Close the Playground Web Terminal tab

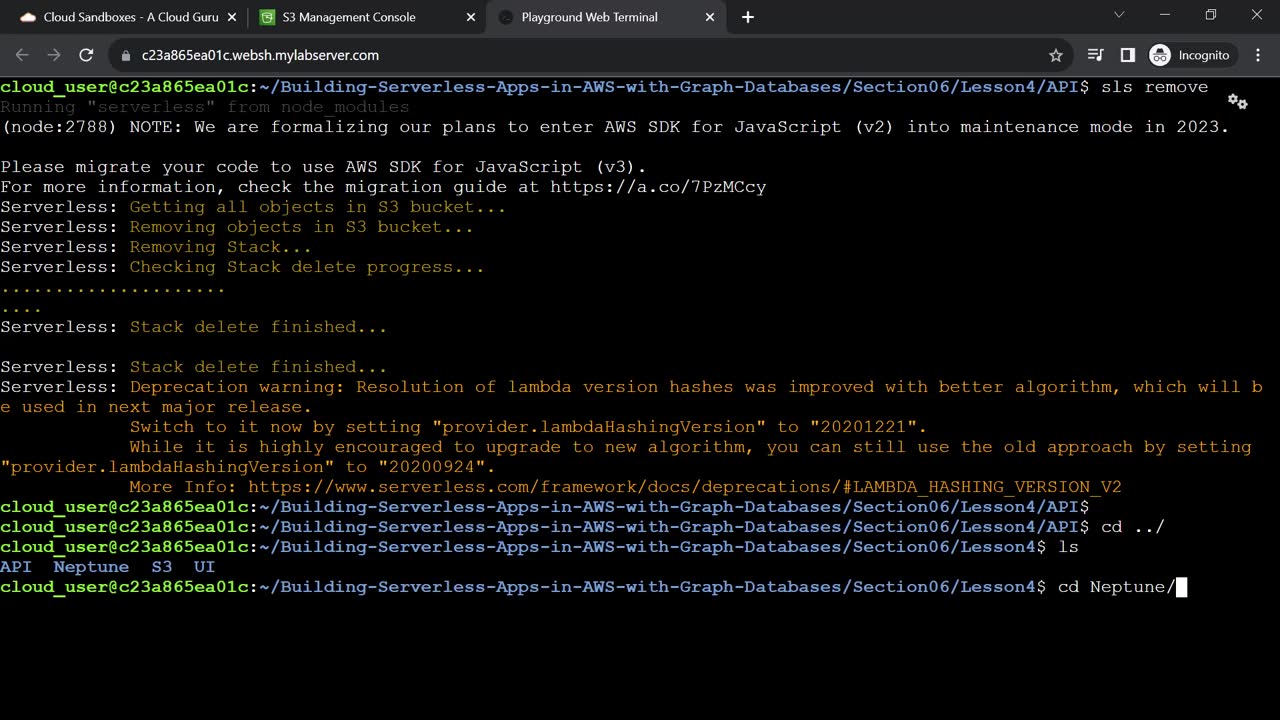pyautogui.click(x=710, y=17)
